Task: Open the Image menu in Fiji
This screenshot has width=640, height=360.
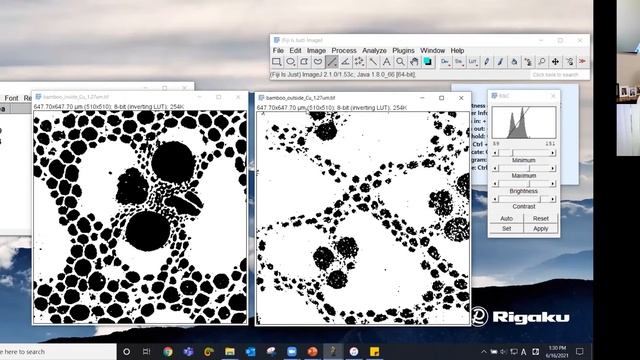Action: click(x=316, y=51)
